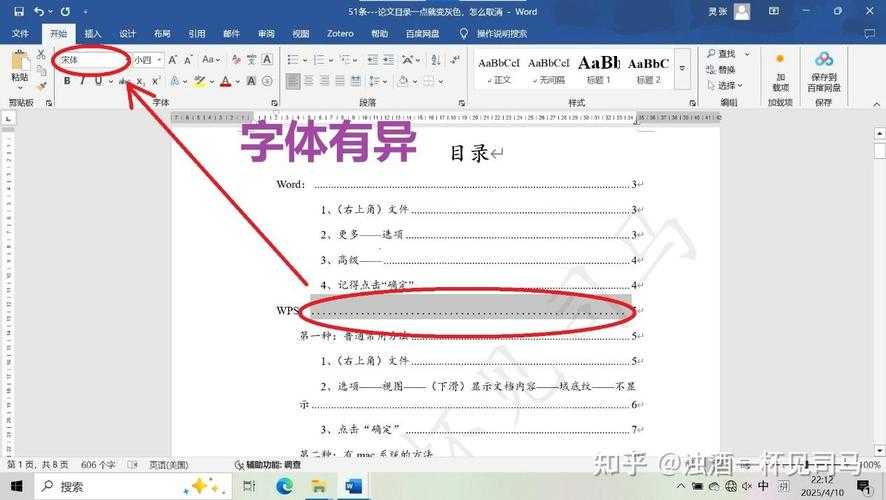Toggle center alignment button
Image resolution: width=886 pixels, height=500 pixels.
(309, 81)
